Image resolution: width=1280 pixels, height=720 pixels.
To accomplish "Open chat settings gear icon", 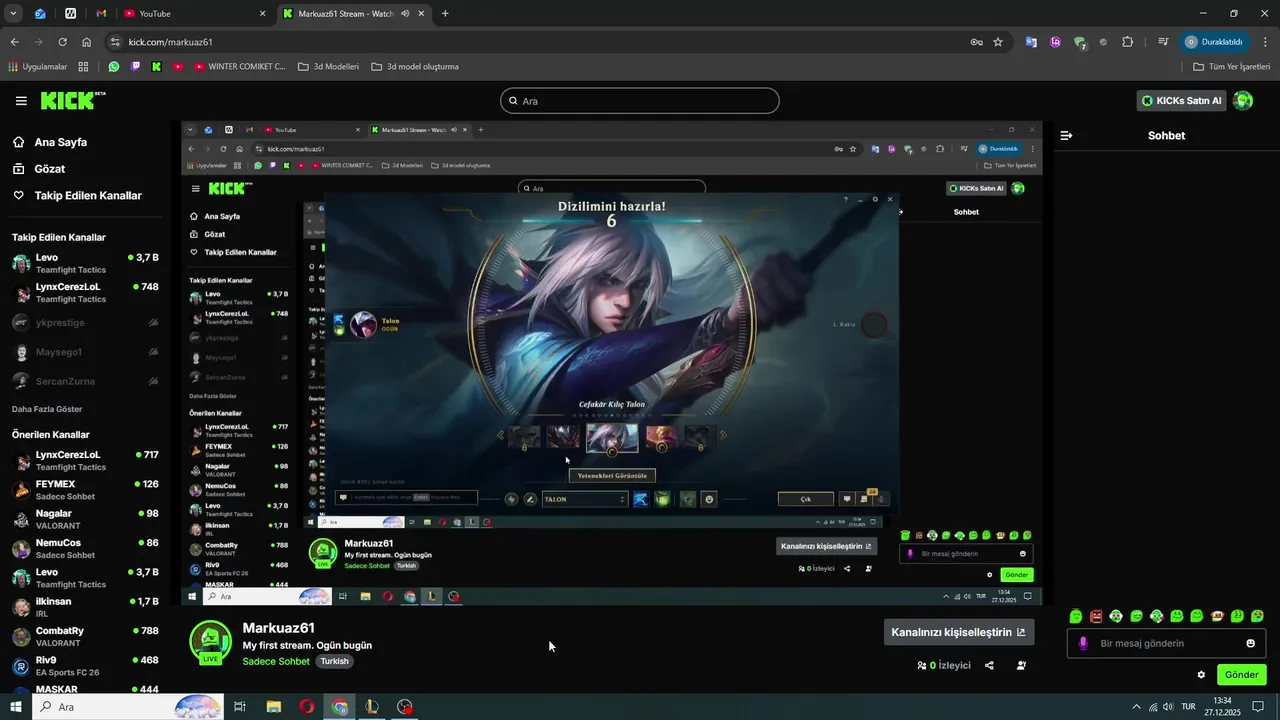I will click(1201, 674).
